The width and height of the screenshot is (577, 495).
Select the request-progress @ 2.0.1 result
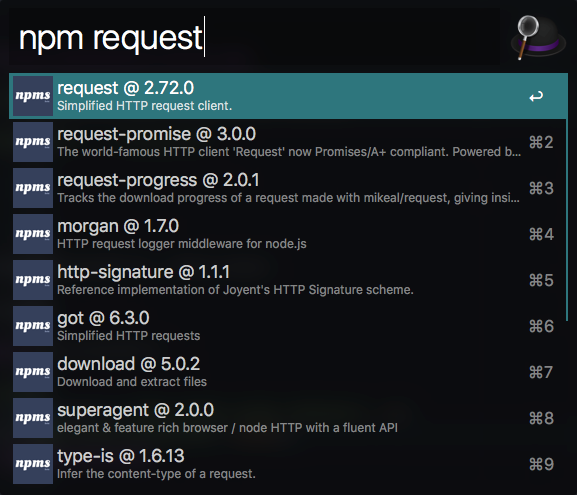287,188
